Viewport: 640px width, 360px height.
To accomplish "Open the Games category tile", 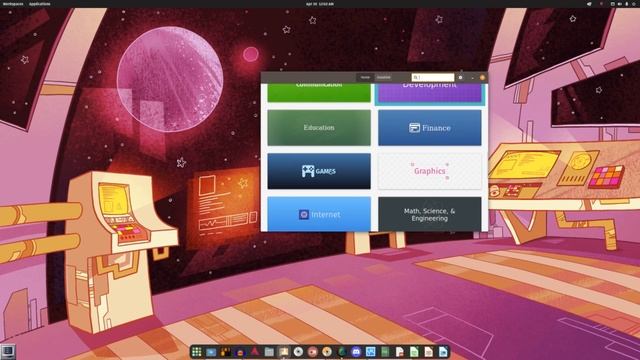I will click(x=319, y=171).
